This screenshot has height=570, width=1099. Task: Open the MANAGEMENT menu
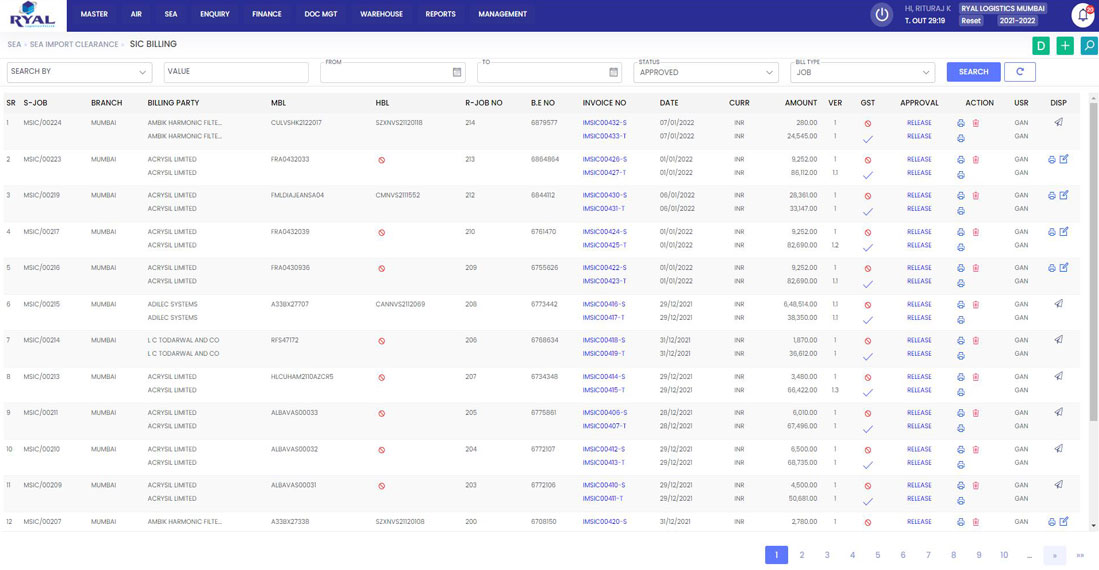click(x=503, y=14)
